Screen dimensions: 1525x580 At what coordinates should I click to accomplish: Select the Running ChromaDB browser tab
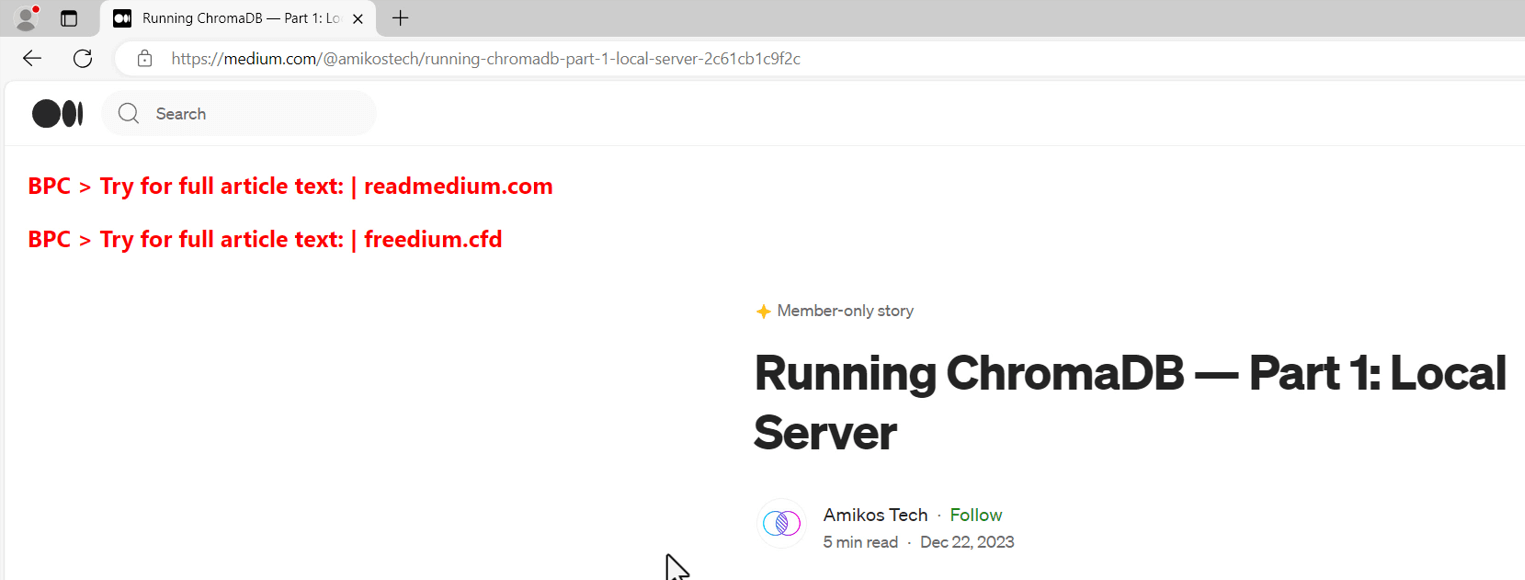point(238,18)
